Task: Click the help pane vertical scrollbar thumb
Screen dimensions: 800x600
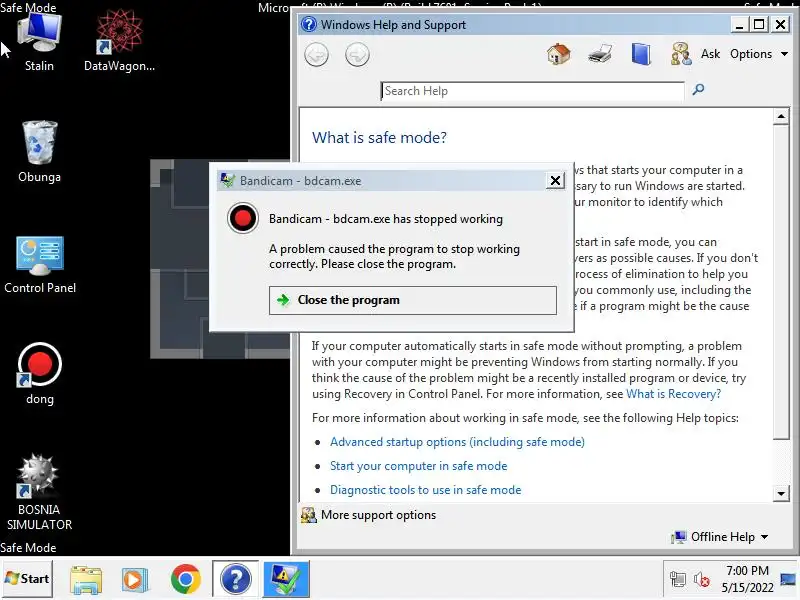Action: pyautogui.click(x=781, y=282)
